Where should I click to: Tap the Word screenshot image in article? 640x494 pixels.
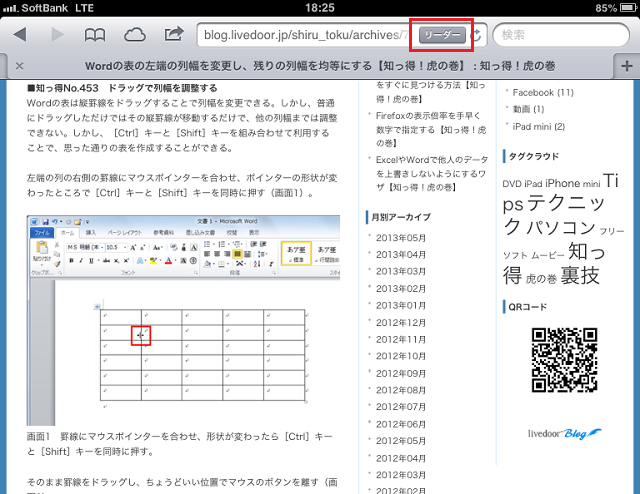pyautogui.click(x=183, y=320)
